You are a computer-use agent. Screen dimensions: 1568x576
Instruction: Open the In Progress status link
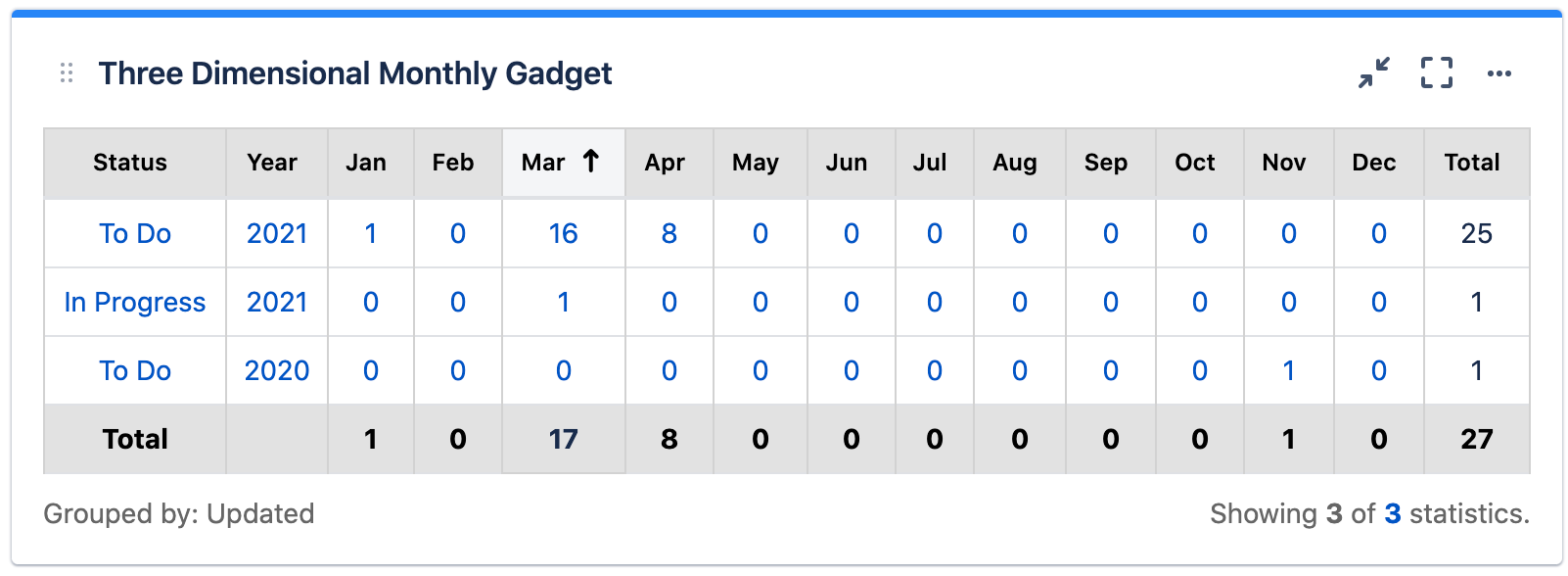[x=134, y=302]
